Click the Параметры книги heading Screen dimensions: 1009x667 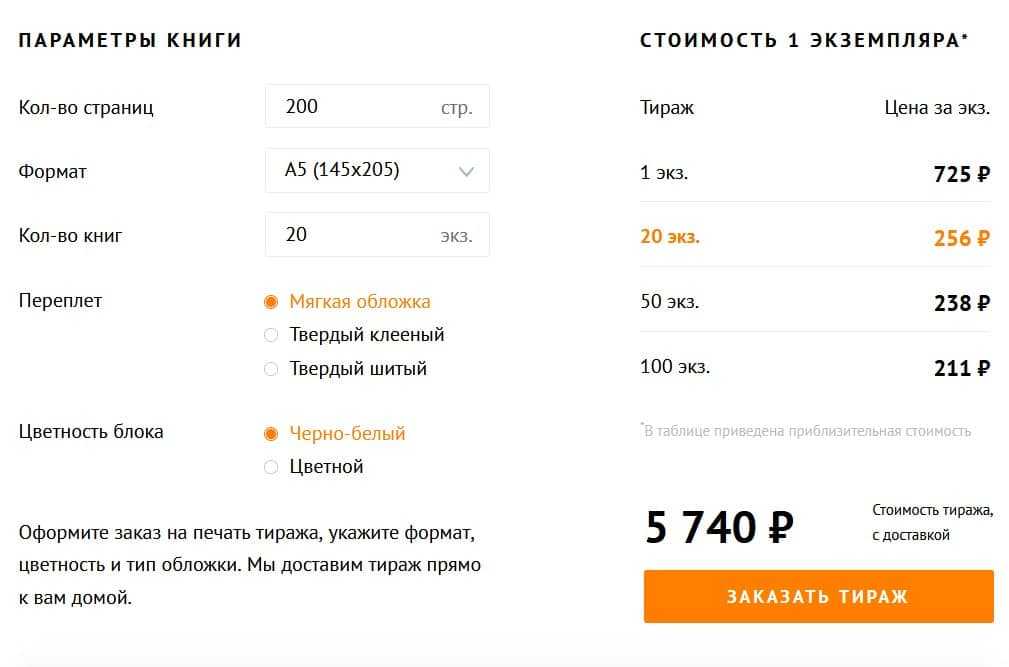point(130,41)
